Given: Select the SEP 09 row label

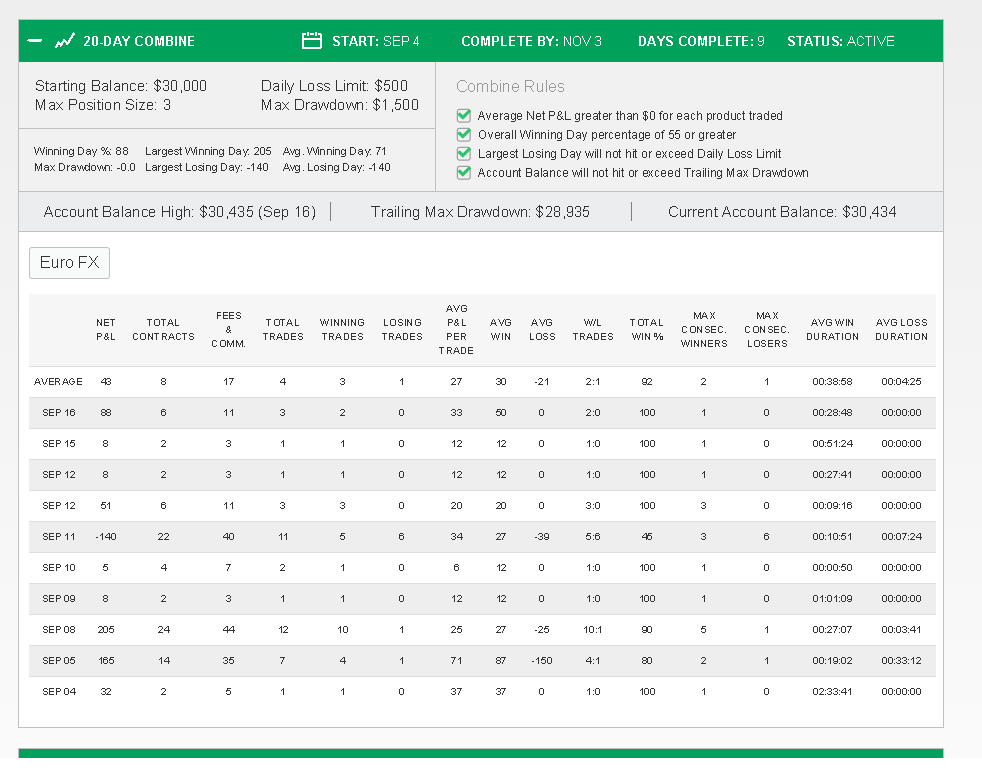Looking at the screenshot, I should pos(59,599).
